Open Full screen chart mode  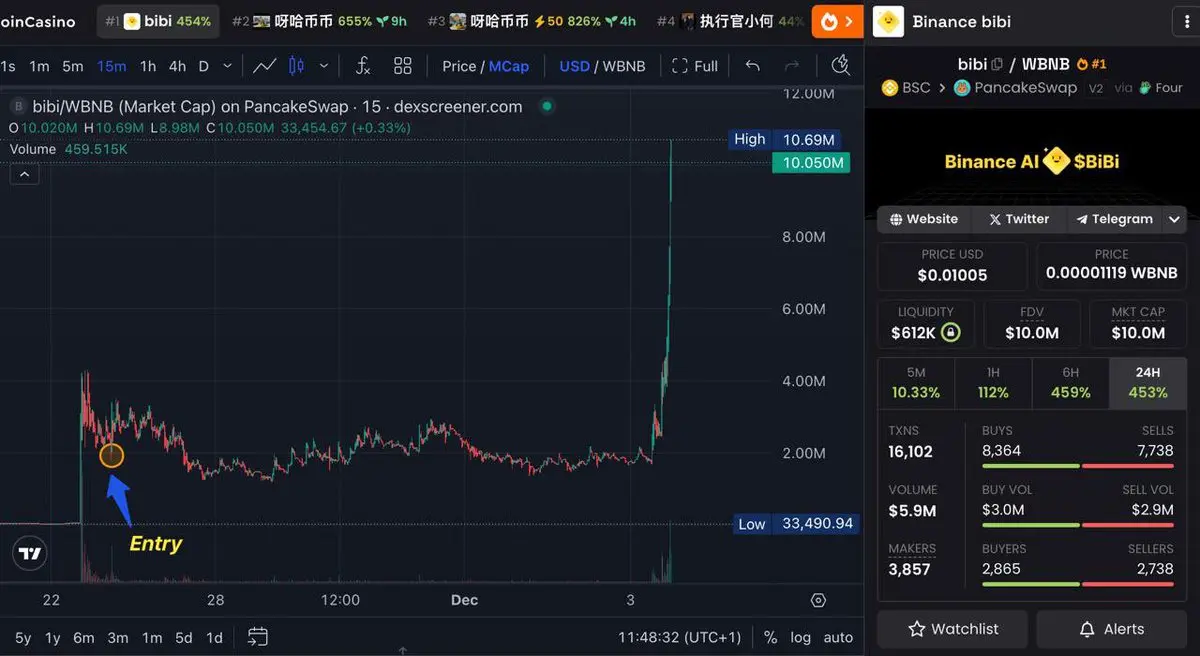point(695,66)
